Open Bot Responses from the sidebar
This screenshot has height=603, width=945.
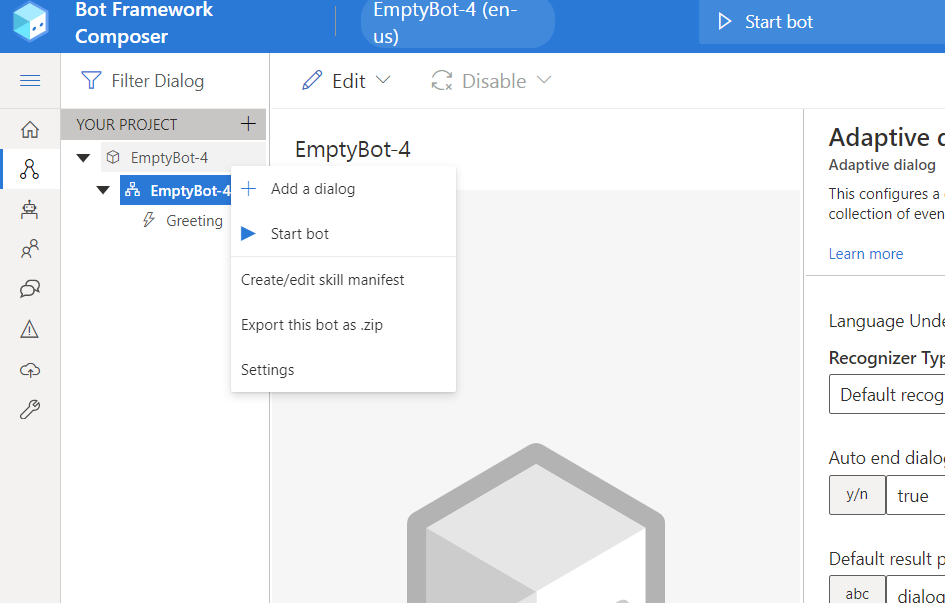[30, 208]
